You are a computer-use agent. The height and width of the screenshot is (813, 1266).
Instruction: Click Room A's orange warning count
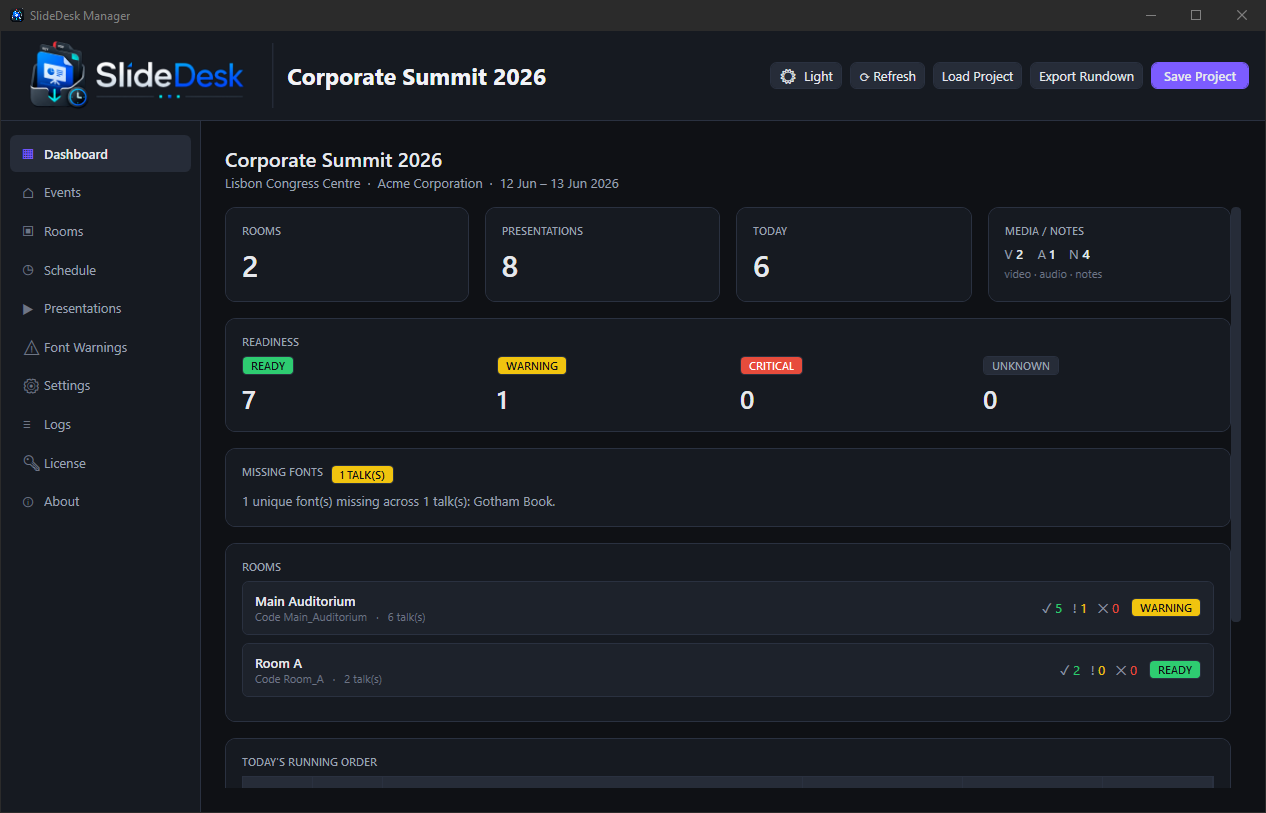click(x=1098, y=670)
